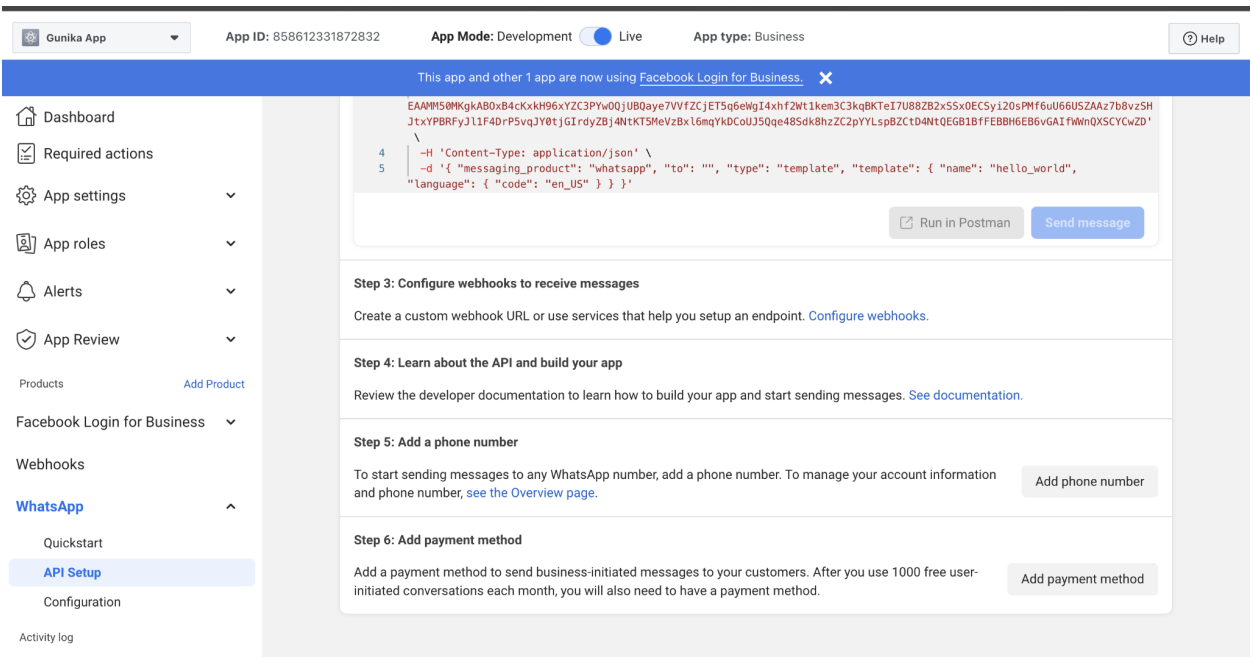Click the Alerts bell icon
Image resolution: width=1254 pixels, height=662 pixels.
pos(28,292)
